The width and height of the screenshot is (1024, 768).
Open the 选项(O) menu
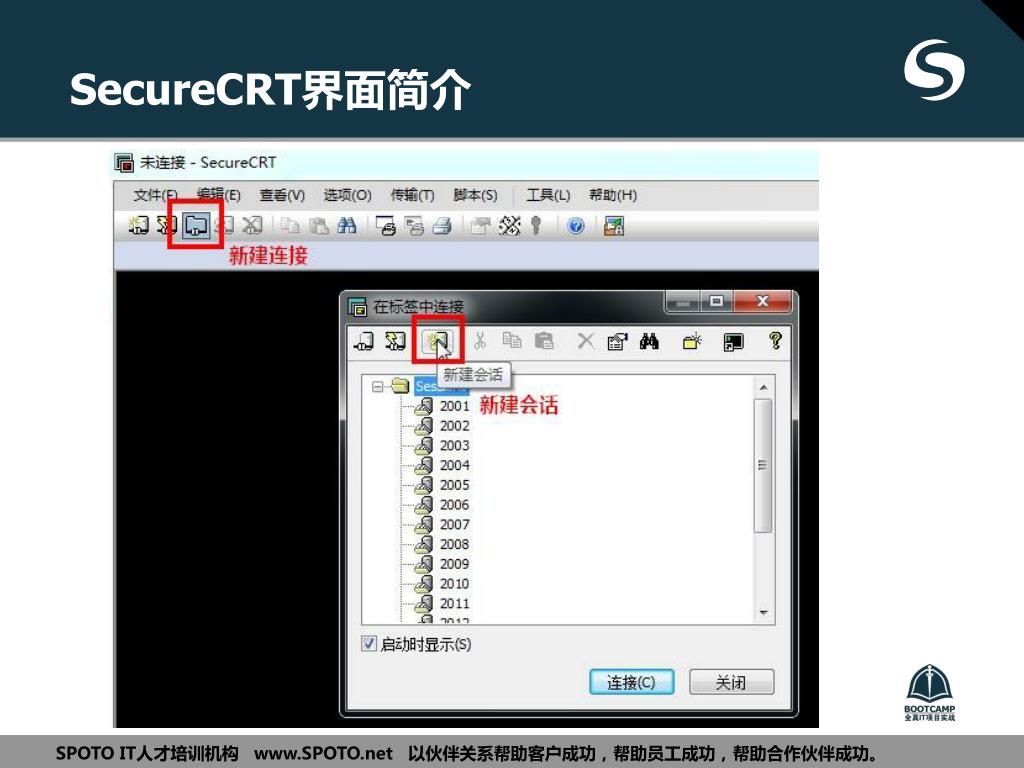(347, 195)
